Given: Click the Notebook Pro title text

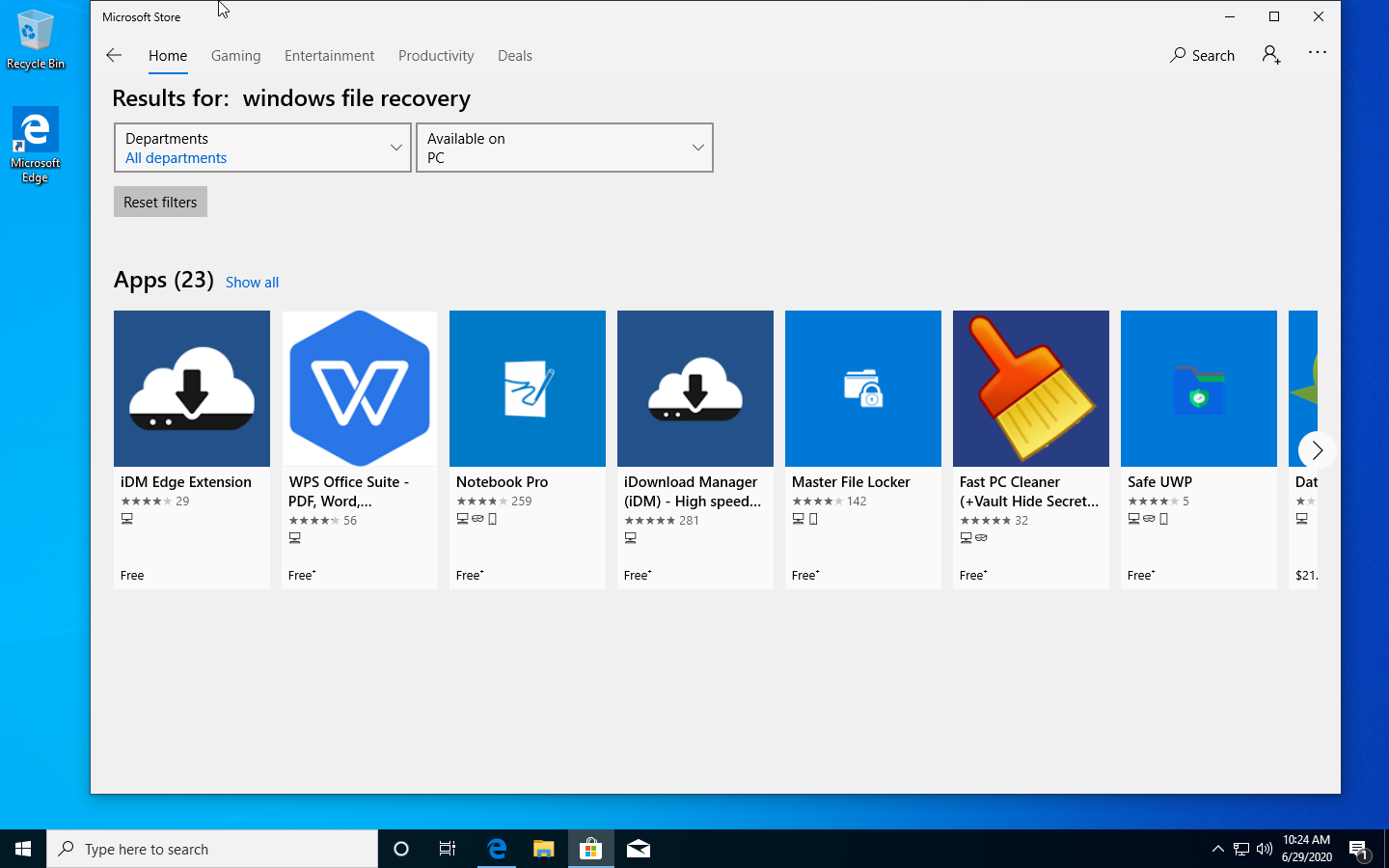Looking at the screenshot, I should (x=502, y=482).
